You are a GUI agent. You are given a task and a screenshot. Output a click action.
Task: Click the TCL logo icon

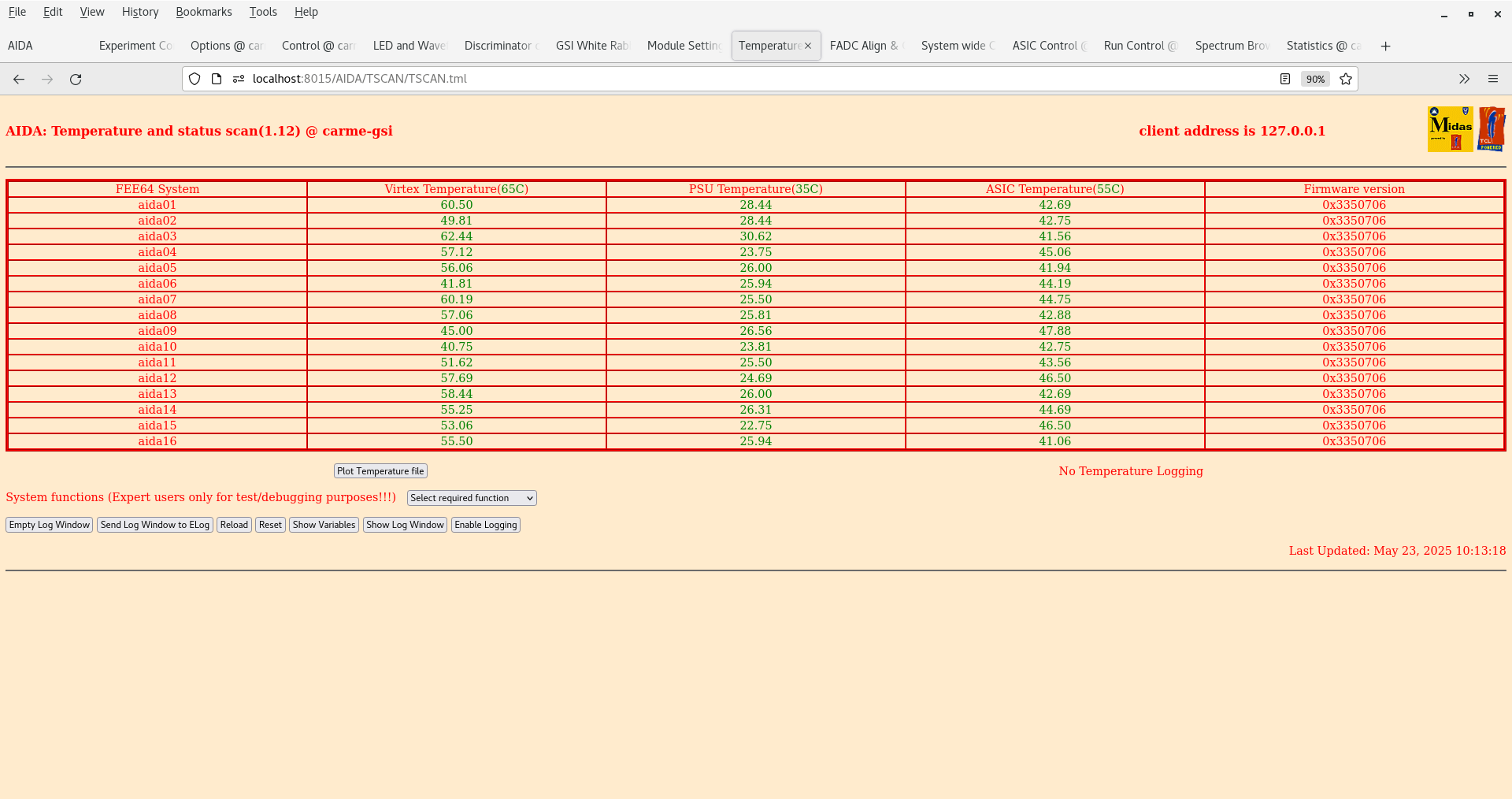(1492, 128)
